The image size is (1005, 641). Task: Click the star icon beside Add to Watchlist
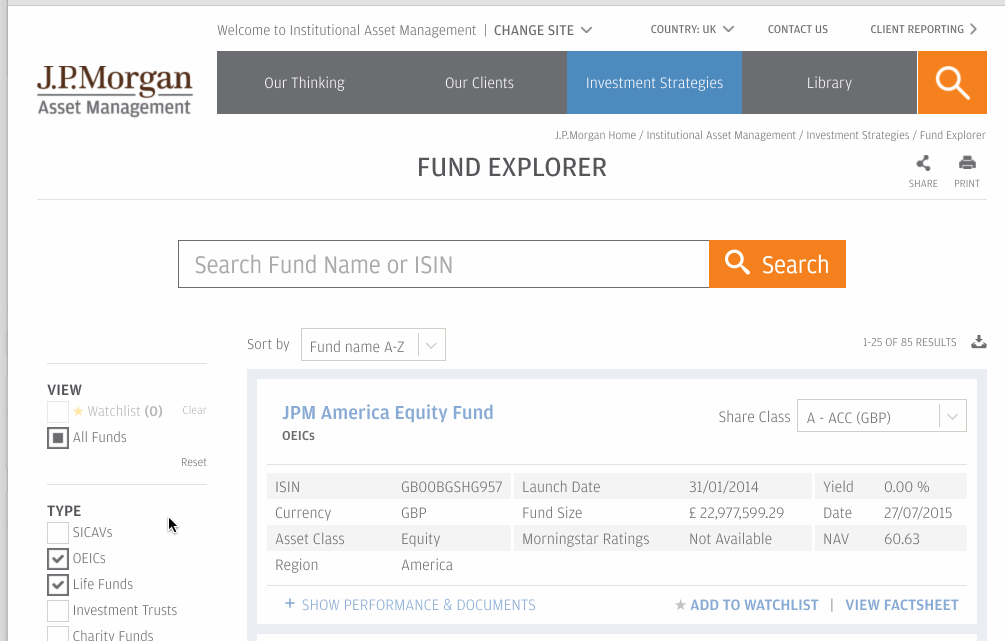click(680, 604)
